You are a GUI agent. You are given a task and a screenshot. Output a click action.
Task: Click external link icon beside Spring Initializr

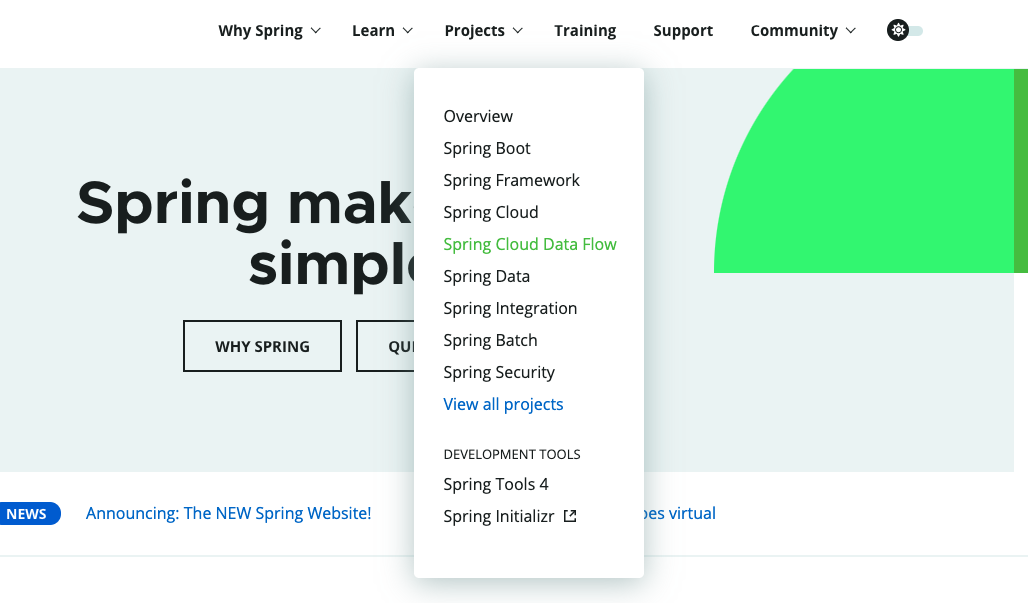[570, 517]
